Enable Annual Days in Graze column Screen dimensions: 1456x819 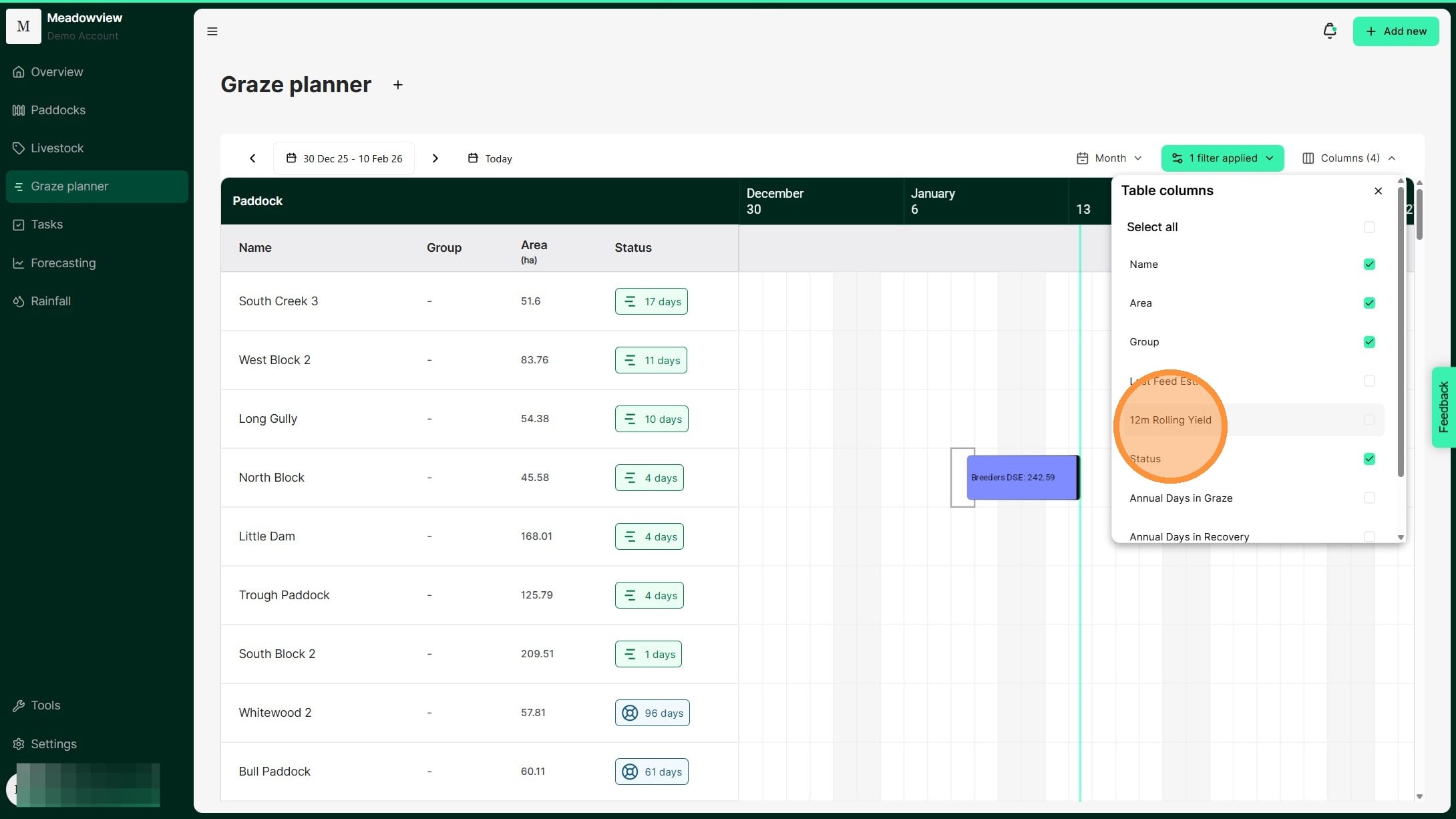[1369, 498]
